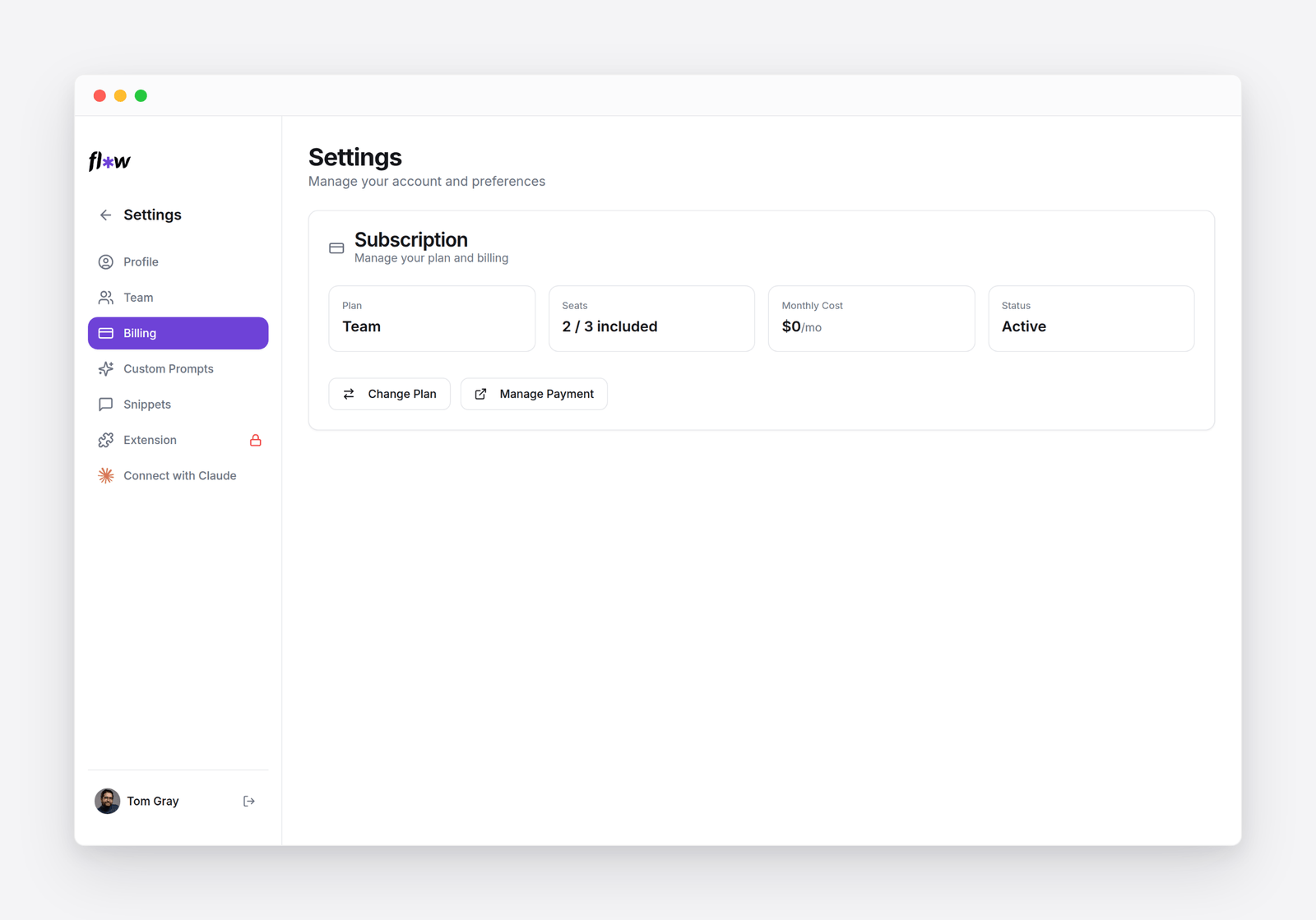This screenshot has width=1316, height=920.
Task: Open the Extension settings entry
Action: (x=178, y=440)
